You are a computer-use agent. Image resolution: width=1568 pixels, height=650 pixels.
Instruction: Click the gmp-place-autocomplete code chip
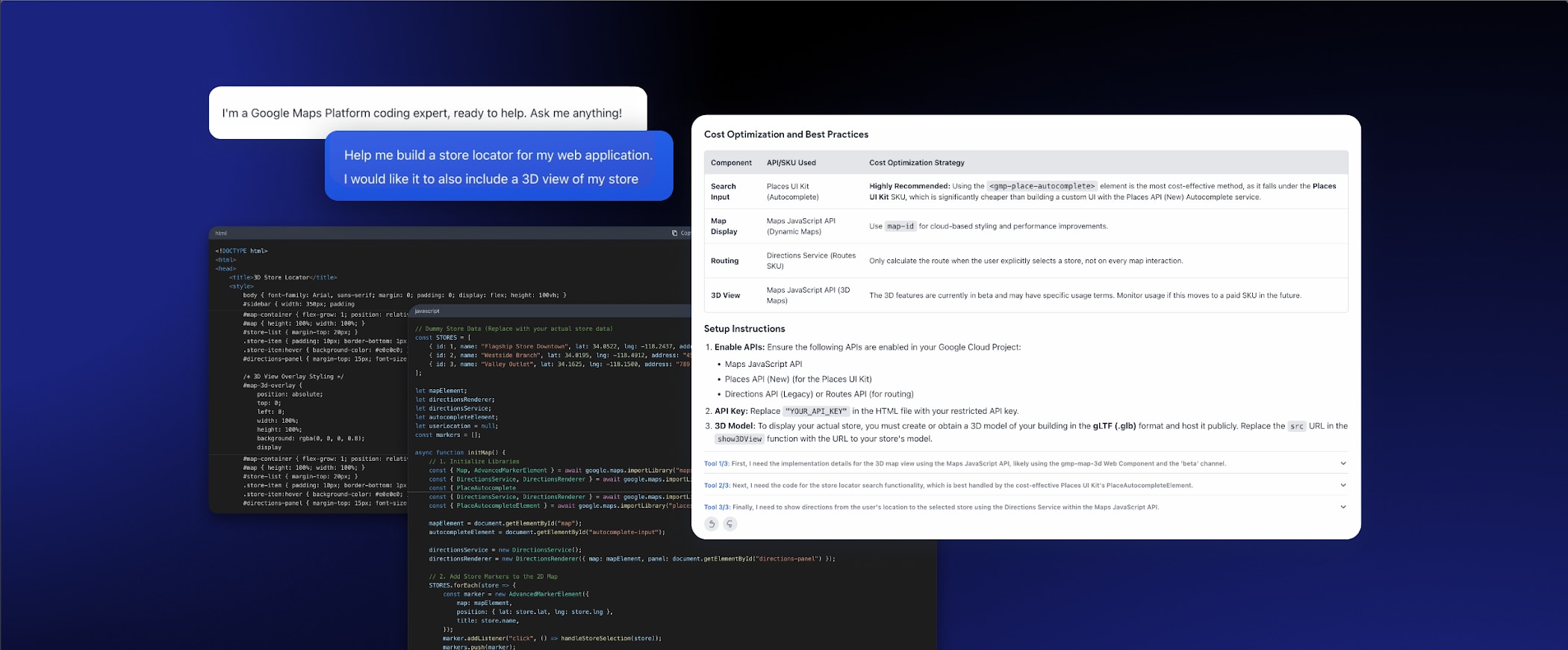pyautogui.click(x=1042, y=186)
